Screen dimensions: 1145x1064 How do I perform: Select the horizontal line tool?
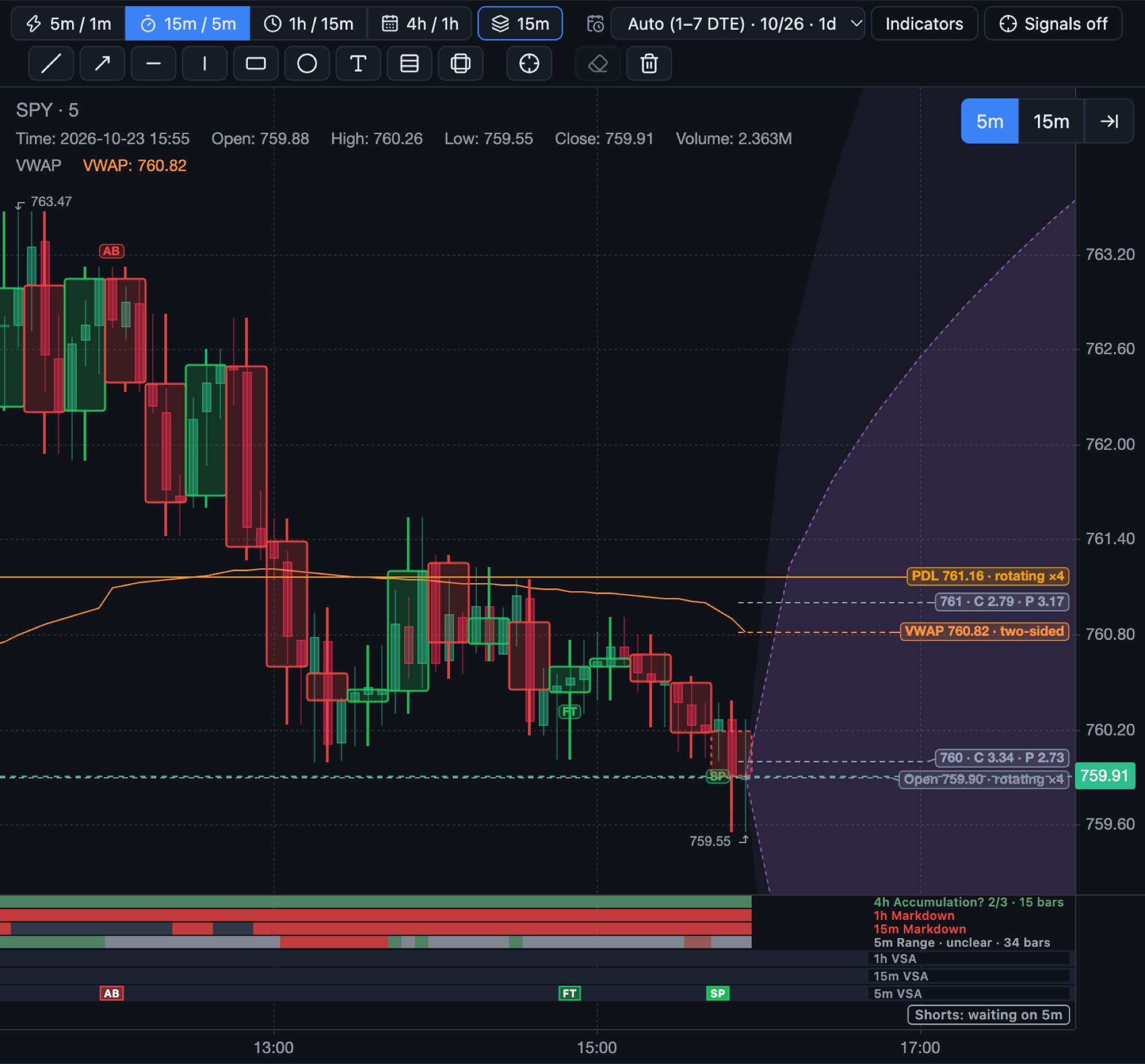pyautogui.click(x=153, y=64)
